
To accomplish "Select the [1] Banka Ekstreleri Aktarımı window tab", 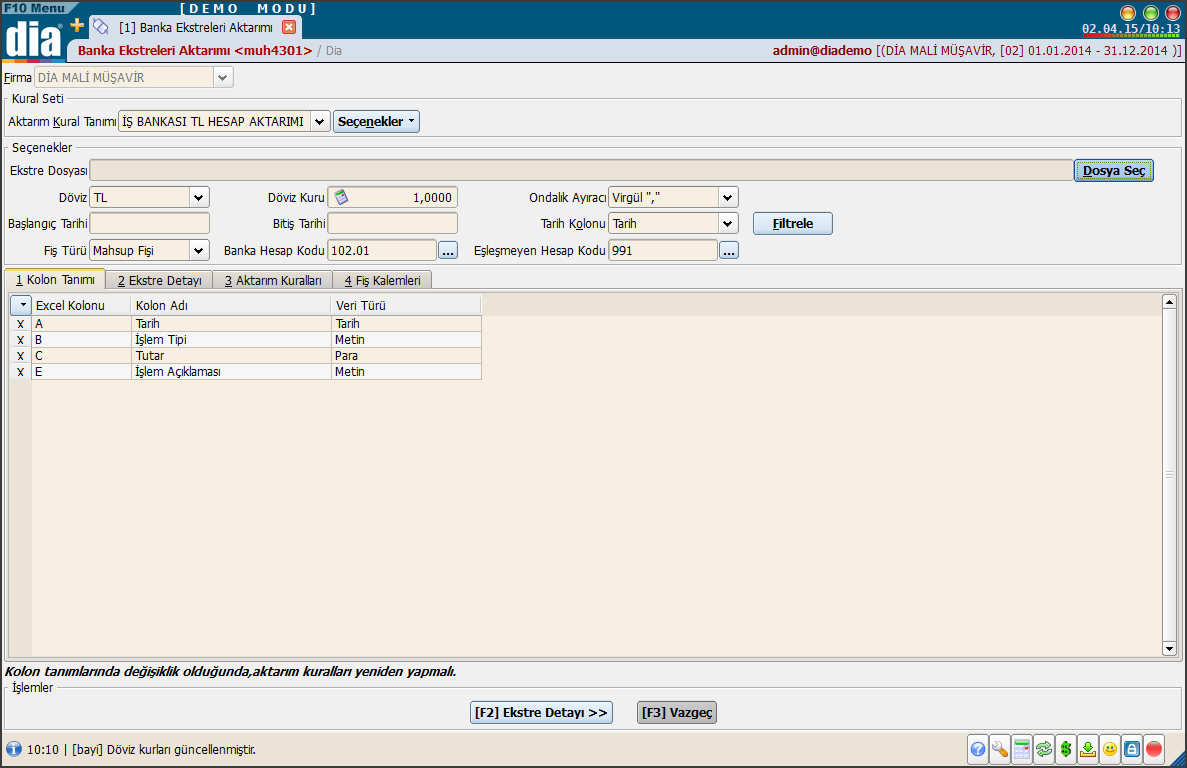I will [x=195, y=27].
